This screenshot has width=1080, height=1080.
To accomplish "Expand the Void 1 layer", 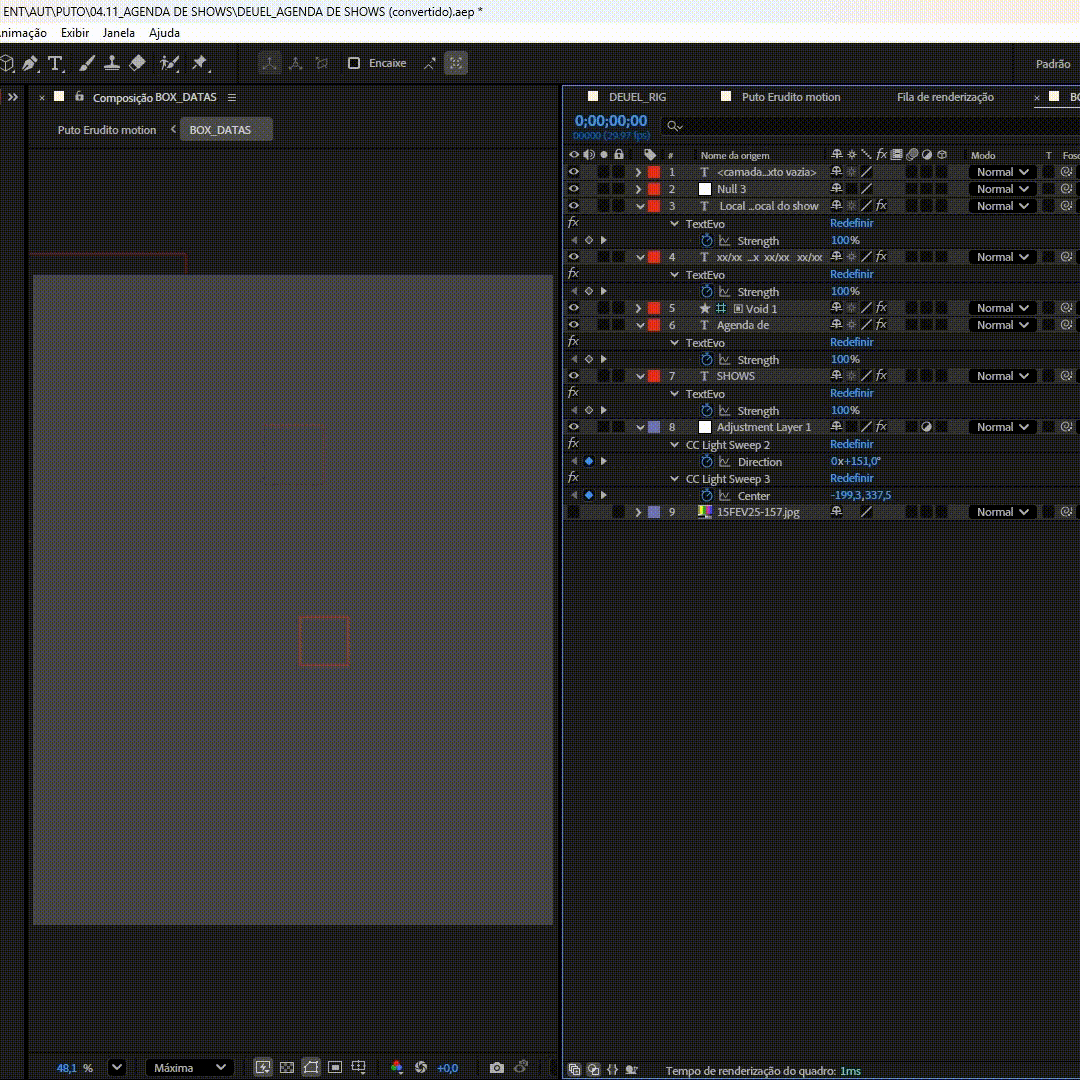I will point(638,308).
